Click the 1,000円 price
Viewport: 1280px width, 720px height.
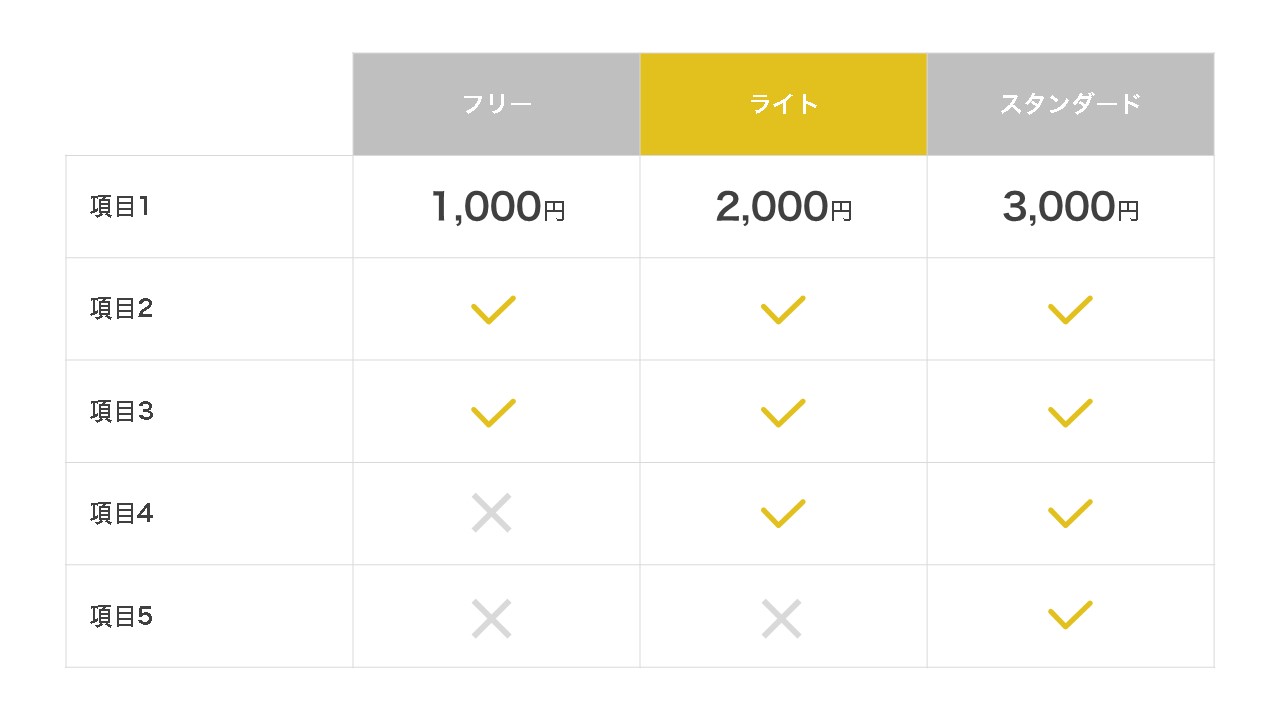497,207
